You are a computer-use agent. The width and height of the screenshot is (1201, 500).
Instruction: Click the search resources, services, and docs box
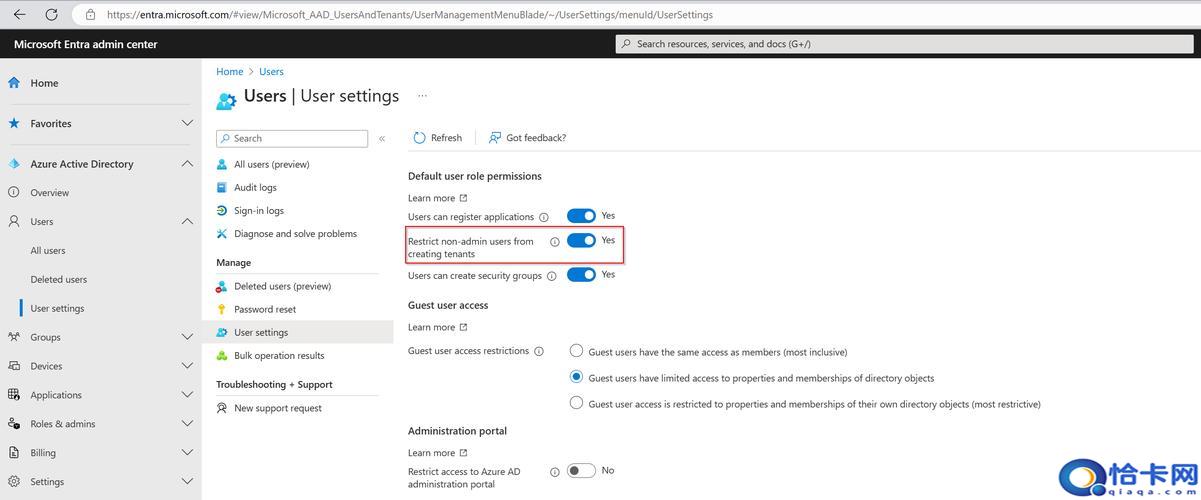[900, 44]
